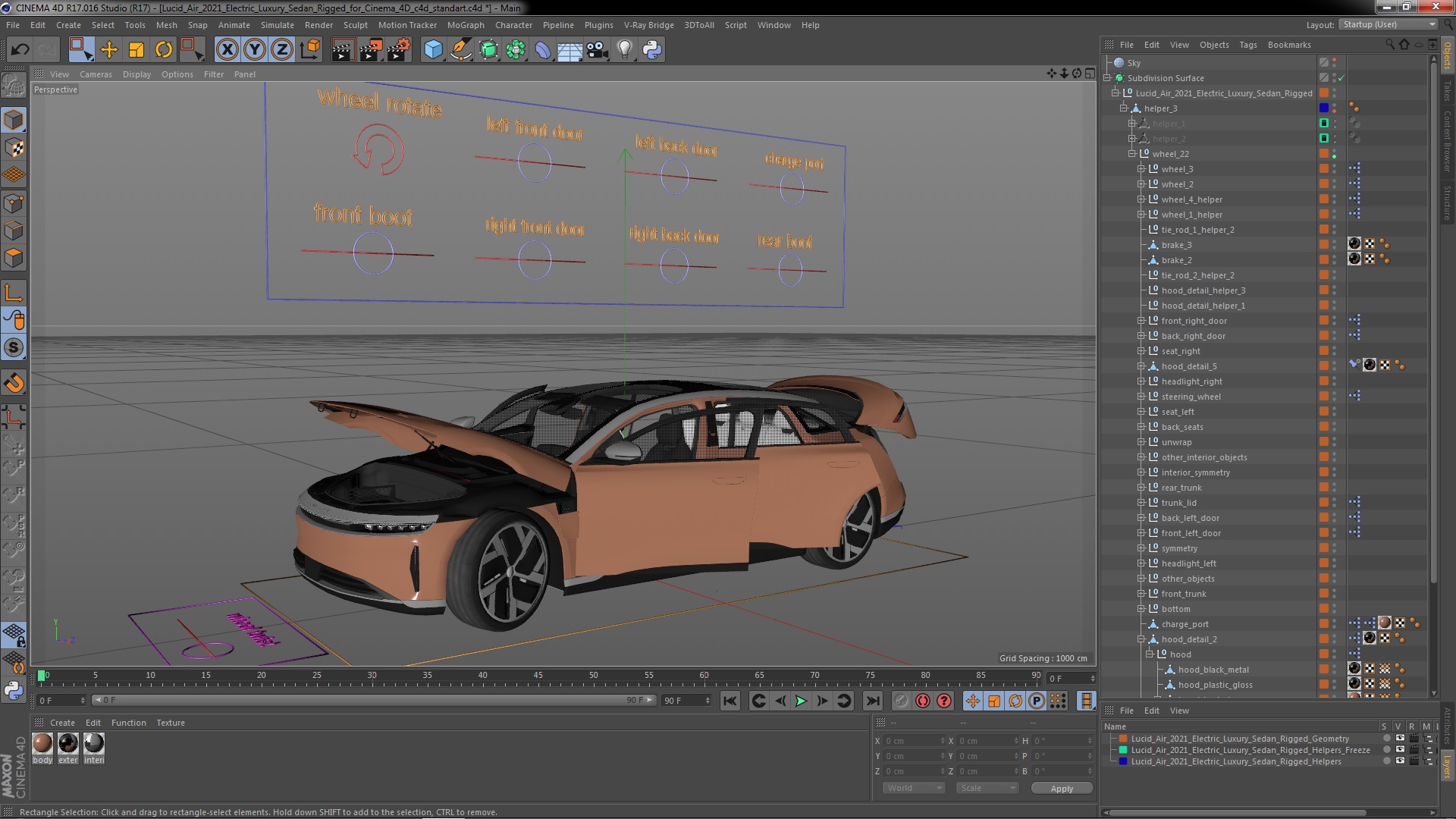Toggle Autokeying button
The image size is (1456, 819).
[922, 701]
